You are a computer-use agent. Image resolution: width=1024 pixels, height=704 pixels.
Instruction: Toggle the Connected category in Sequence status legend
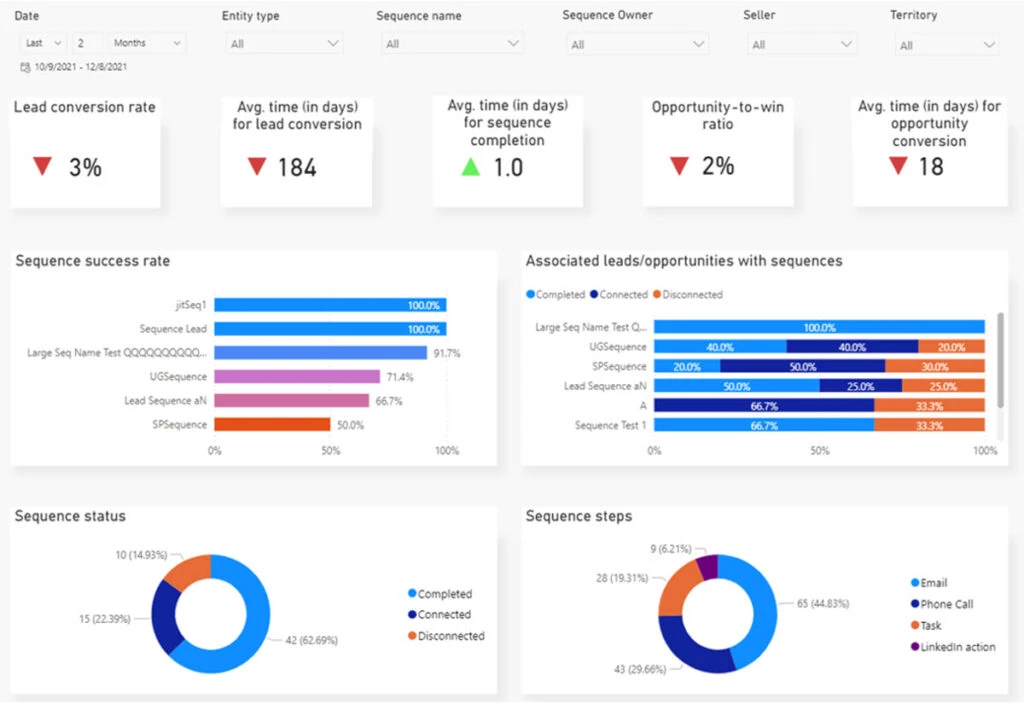point(440,614)
